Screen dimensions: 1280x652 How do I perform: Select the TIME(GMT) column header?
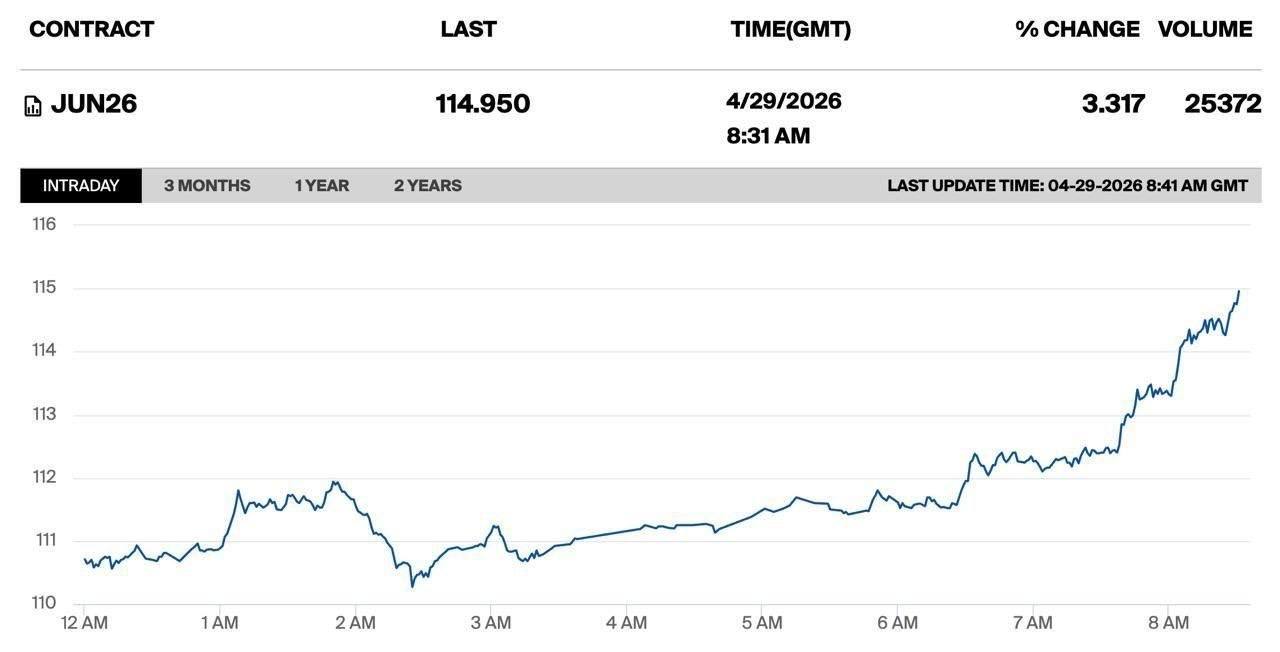(x=790, y=30)
